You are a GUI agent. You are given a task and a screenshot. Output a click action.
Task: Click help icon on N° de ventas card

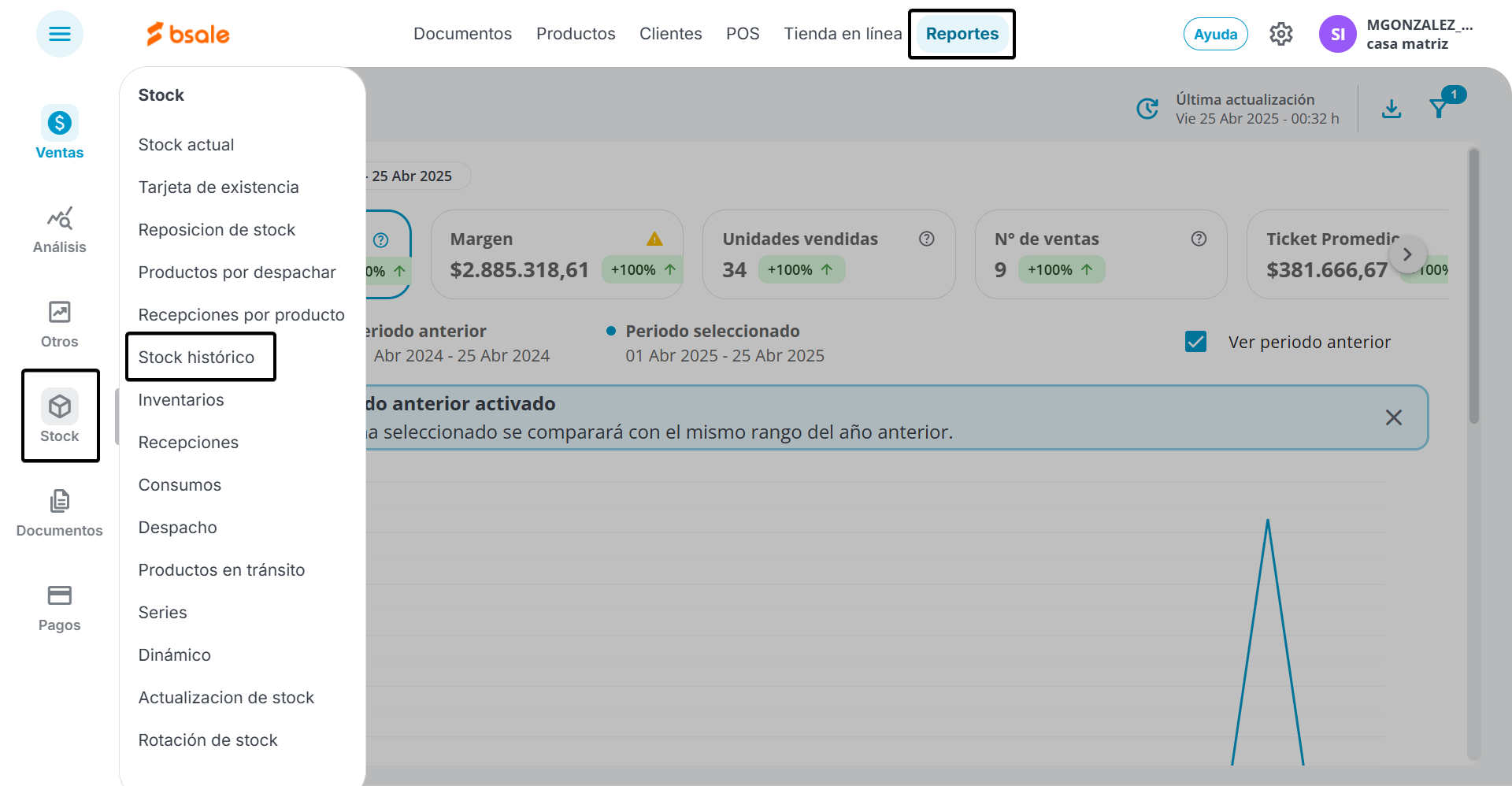[x=1199, y=239]
